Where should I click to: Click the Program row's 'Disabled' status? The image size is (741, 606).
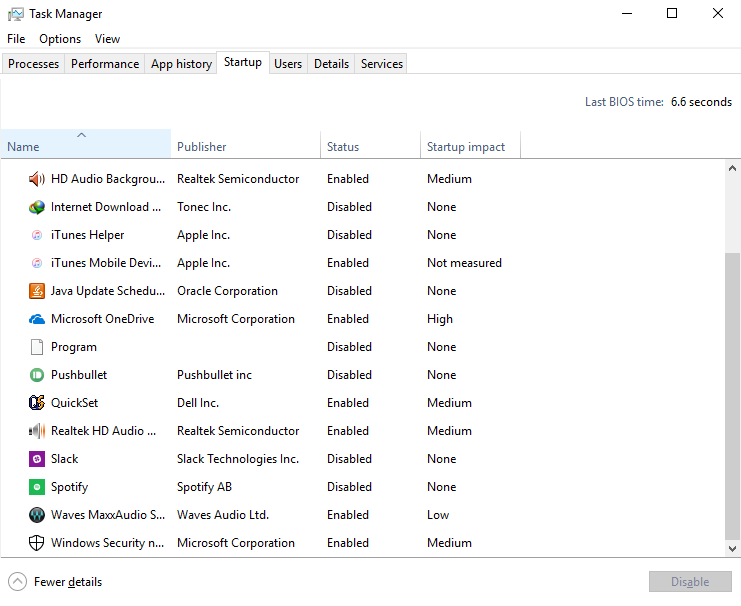(x=349, y=347)
